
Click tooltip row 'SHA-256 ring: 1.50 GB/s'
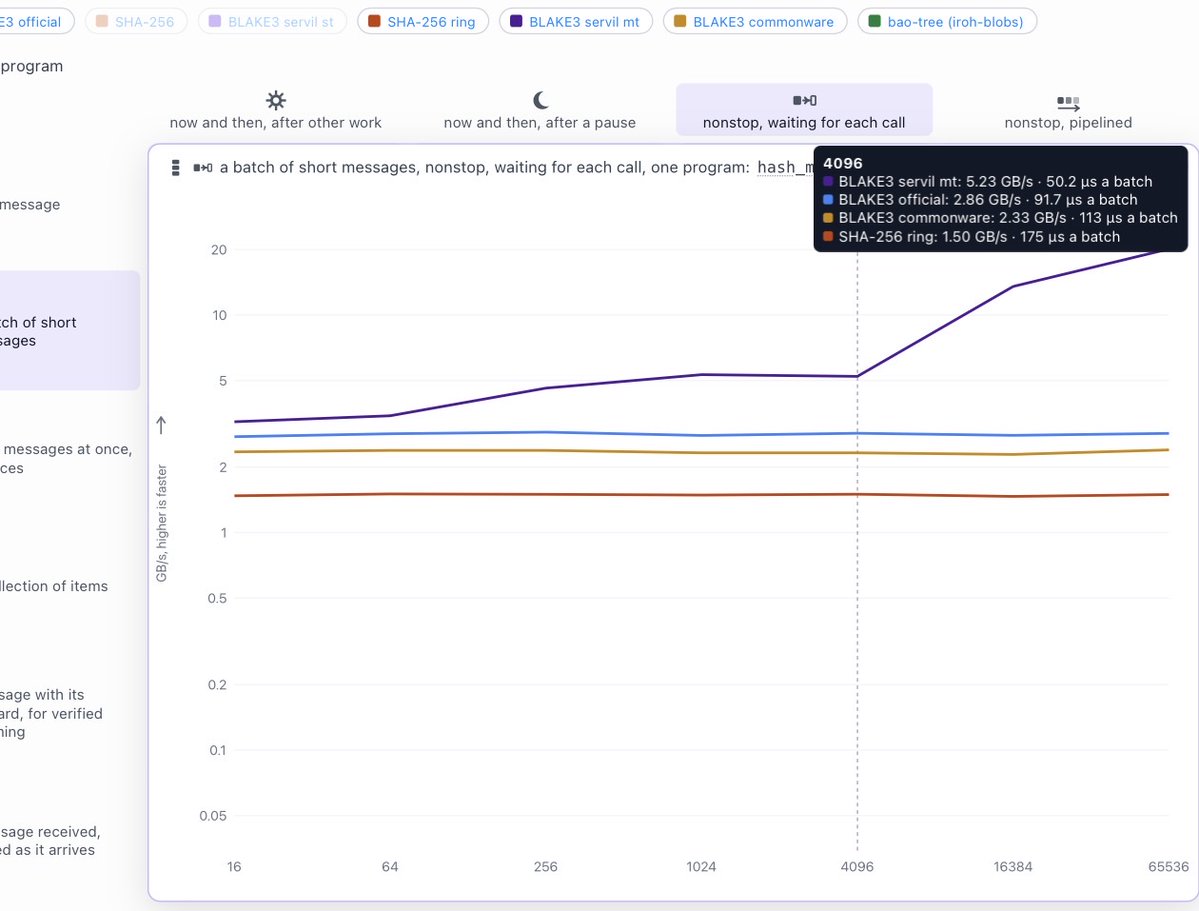971,236
